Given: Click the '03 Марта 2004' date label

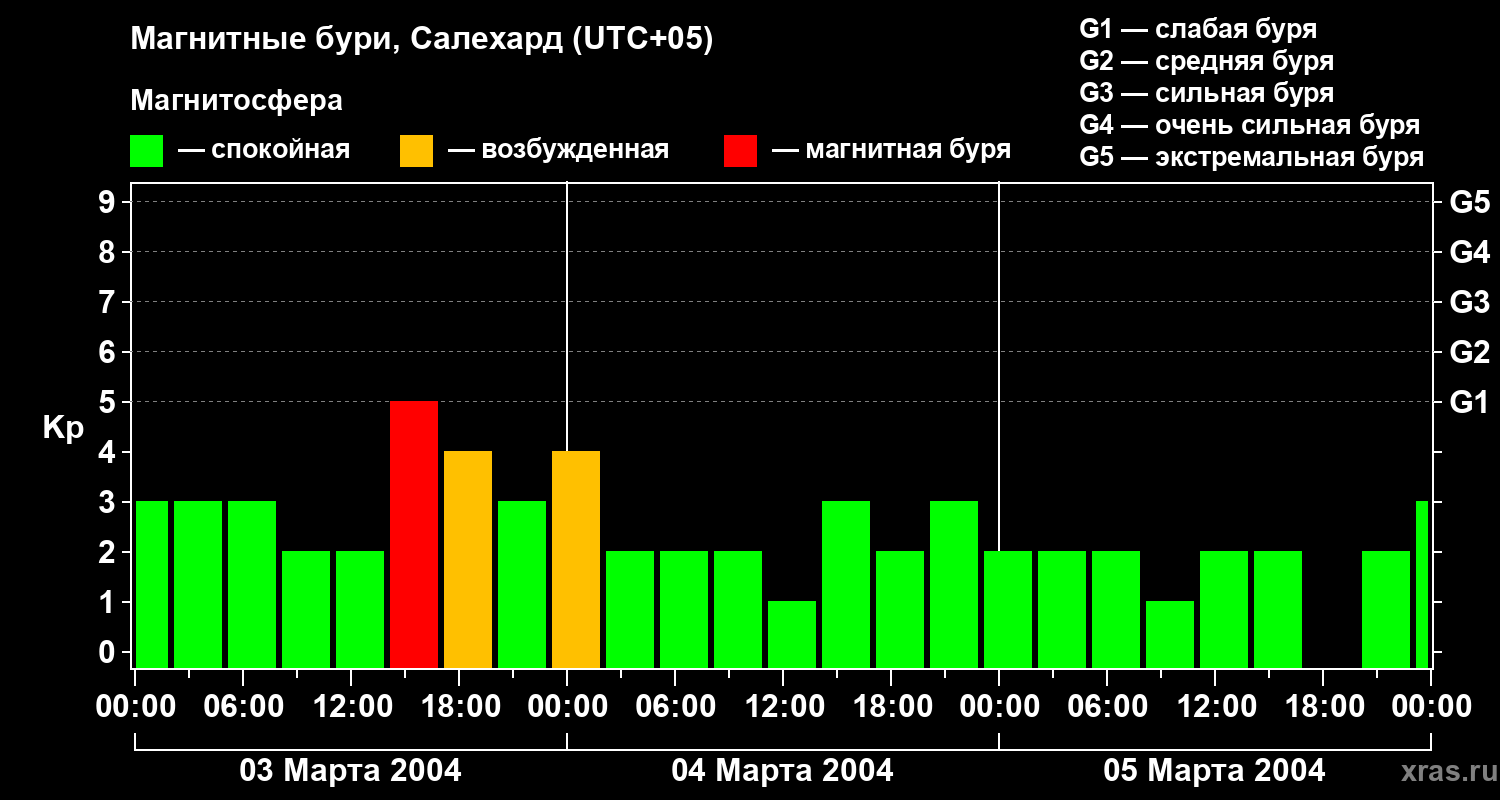Looking at the screenshot, I should point(350,770).
